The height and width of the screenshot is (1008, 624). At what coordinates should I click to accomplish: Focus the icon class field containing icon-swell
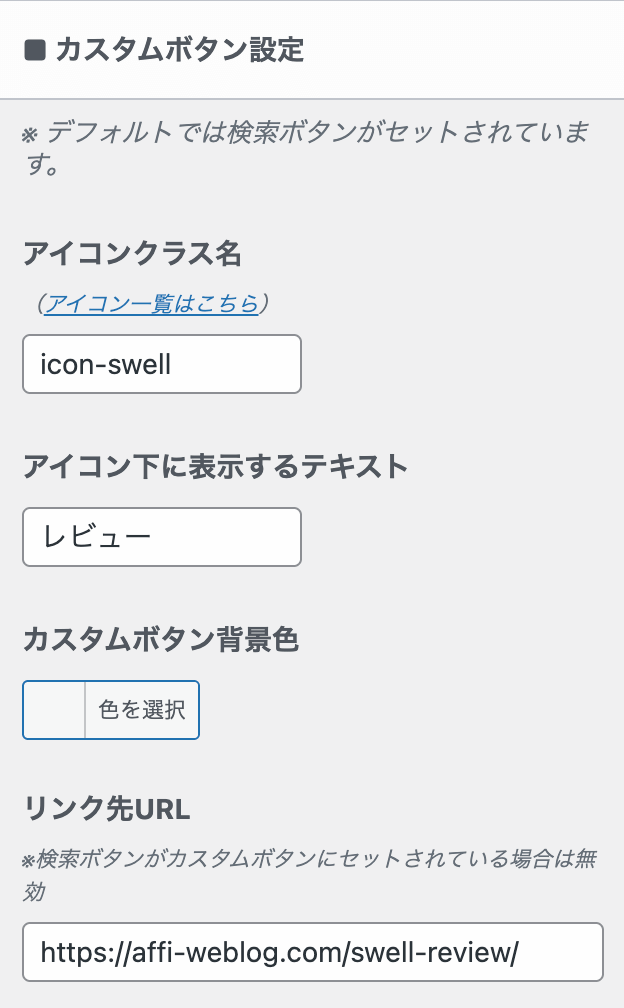point(161,364)
